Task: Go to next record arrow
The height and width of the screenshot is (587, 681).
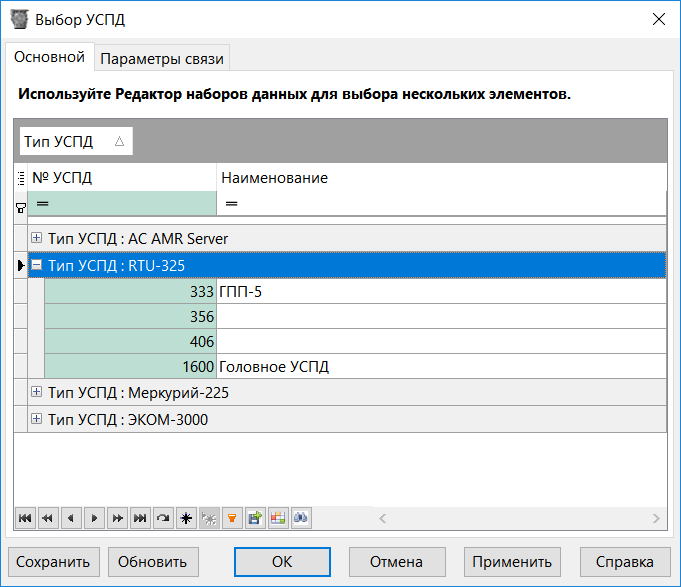Action: pos(94,518)
